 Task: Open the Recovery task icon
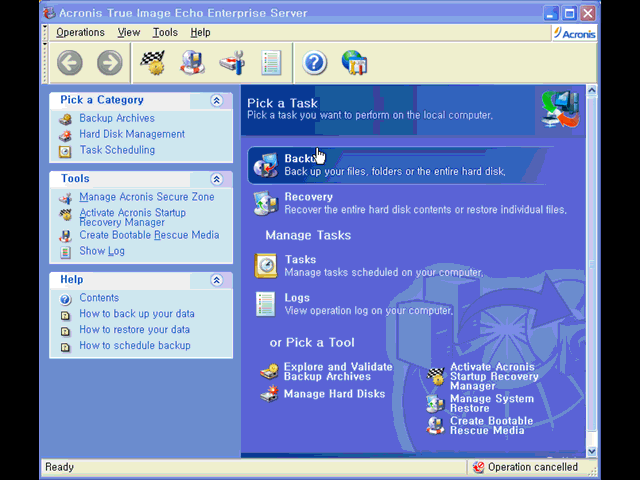tap(266, 203)
